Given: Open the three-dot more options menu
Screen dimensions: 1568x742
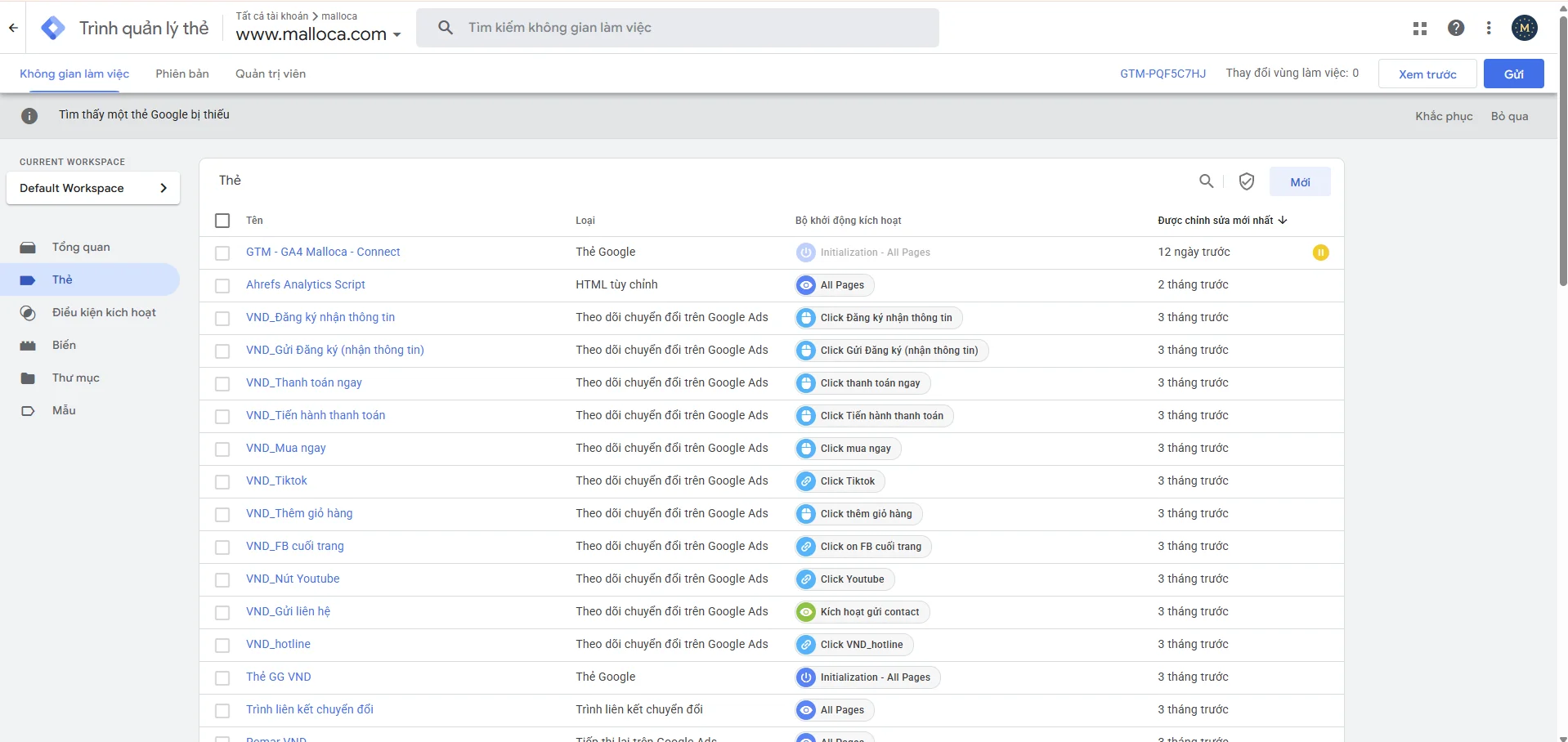Looking at the screenshot, I should (1489, 29).
